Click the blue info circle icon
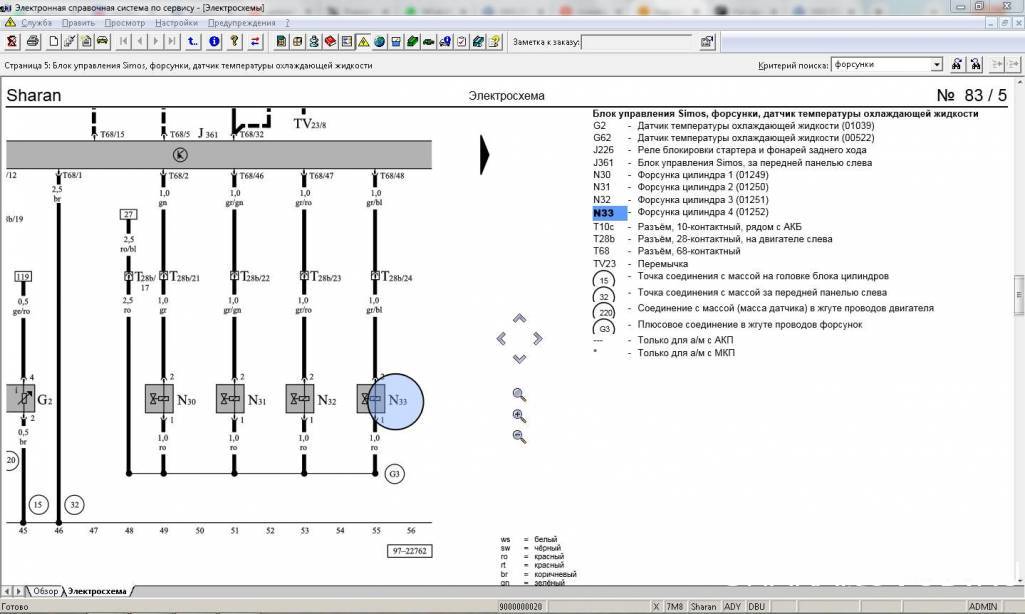This screenshot has width=1025, height=614. [214, 42]
